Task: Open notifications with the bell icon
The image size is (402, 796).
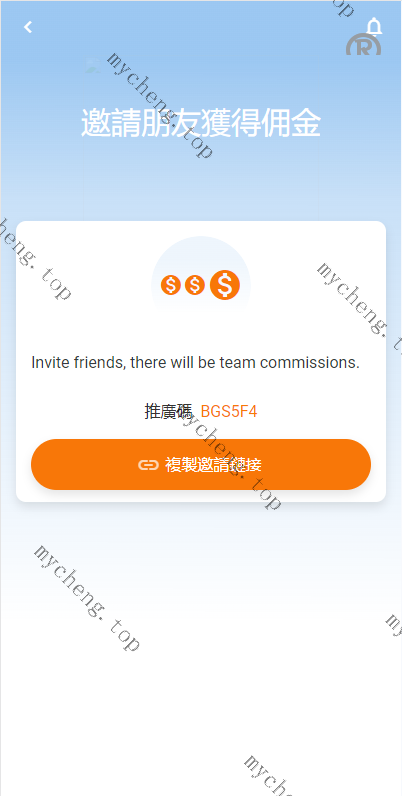Action: coord(374,25)
